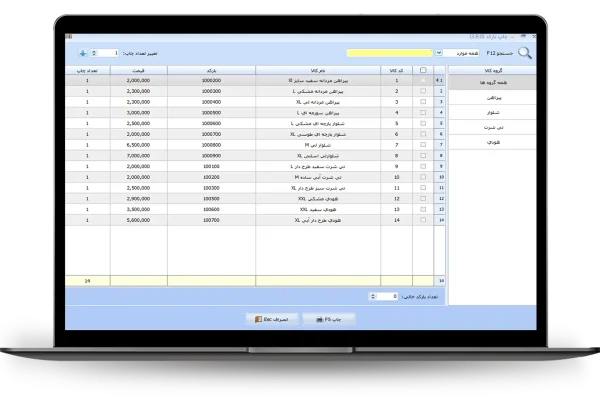This screenshot has width=600, height=400.
Task: Click the blue down-arrow apply print count icon
Action: [83, 53]
